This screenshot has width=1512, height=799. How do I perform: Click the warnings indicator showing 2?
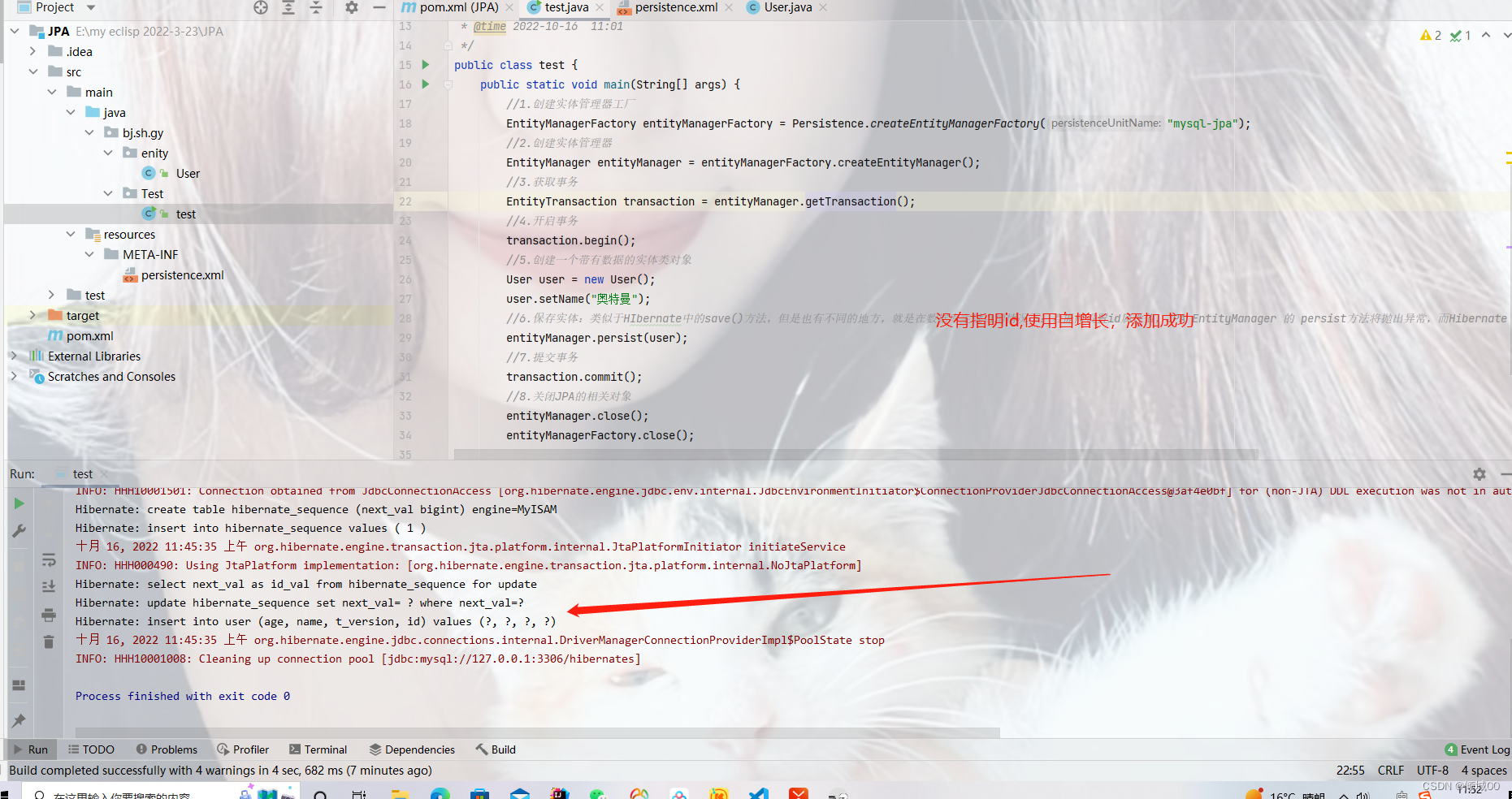tap(1431, 36)
